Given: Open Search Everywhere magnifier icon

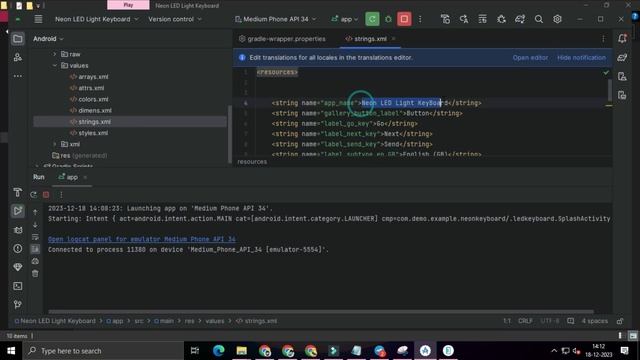Looking at the screenshot, I should [539, 19].
